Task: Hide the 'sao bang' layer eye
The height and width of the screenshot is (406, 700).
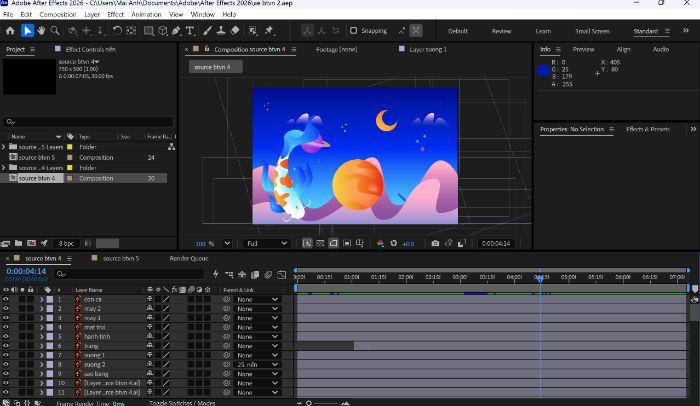Action: [x=6, y=374]
